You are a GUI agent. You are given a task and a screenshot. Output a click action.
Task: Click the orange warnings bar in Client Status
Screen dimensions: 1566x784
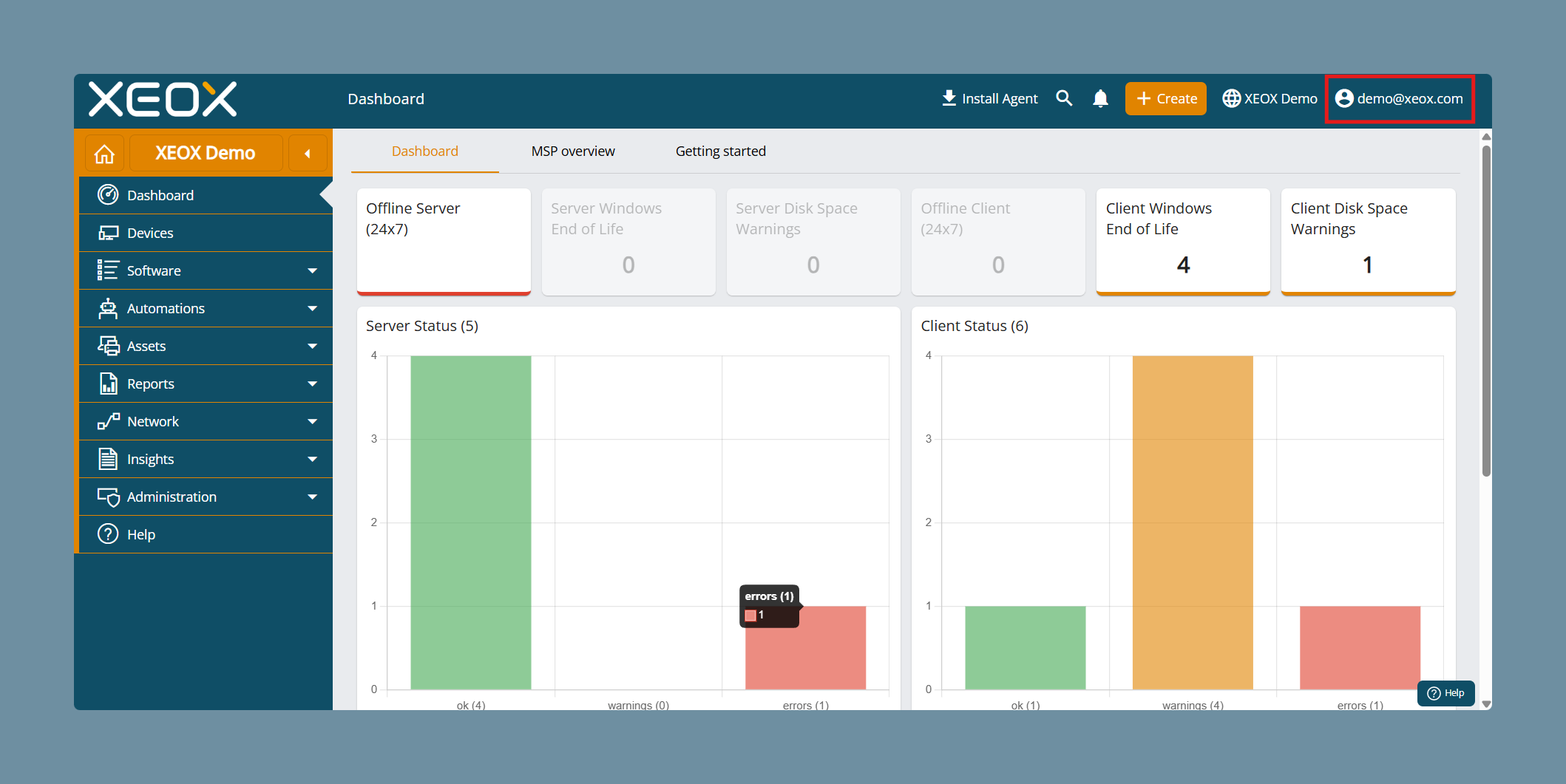coord(1193,522)
